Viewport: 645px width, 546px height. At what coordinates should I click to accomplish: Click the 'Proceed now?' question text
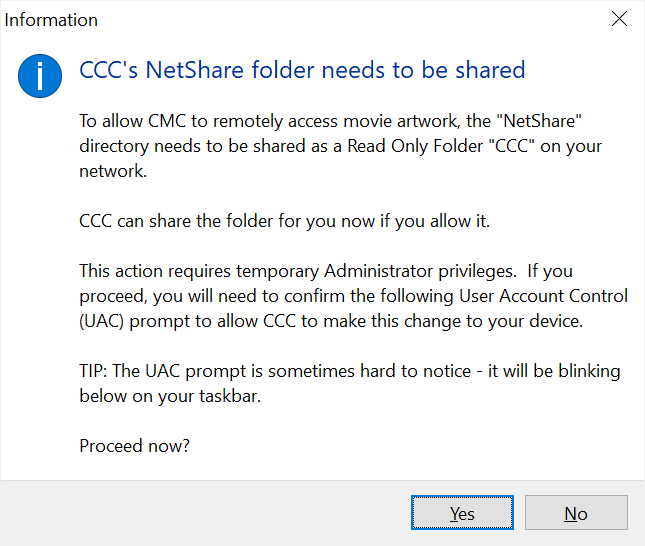tap(135, 446)
